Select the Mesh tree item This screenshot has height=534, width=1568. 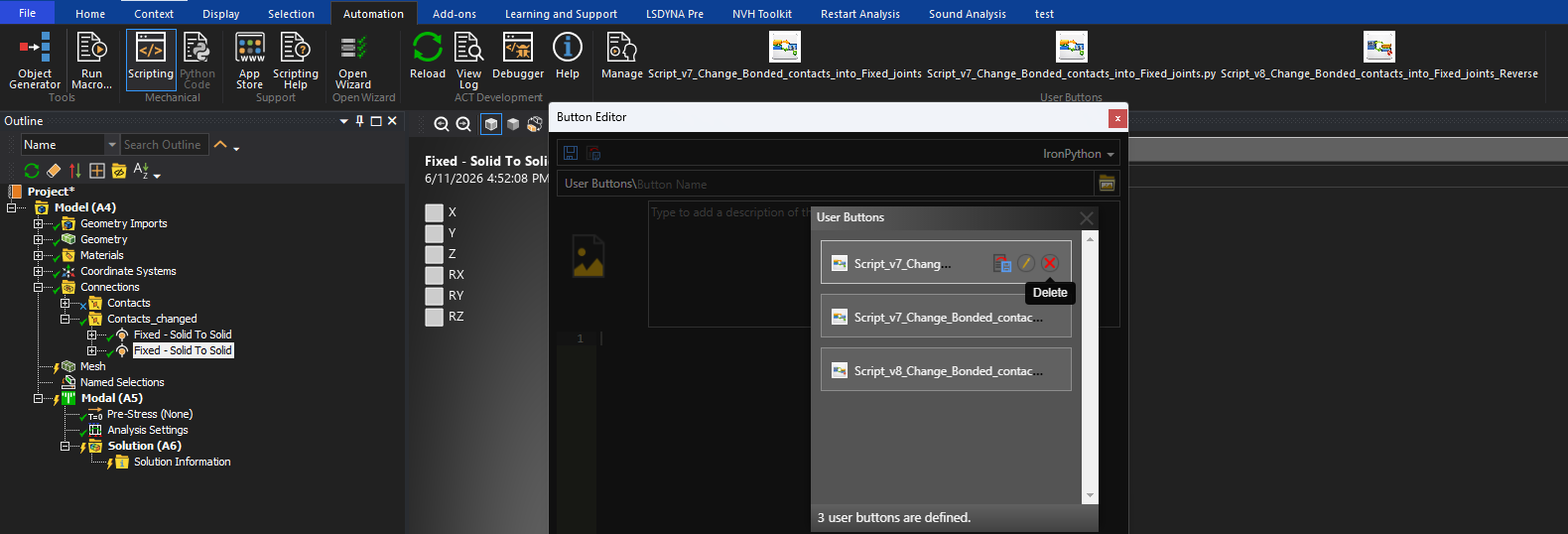(92, 366)
